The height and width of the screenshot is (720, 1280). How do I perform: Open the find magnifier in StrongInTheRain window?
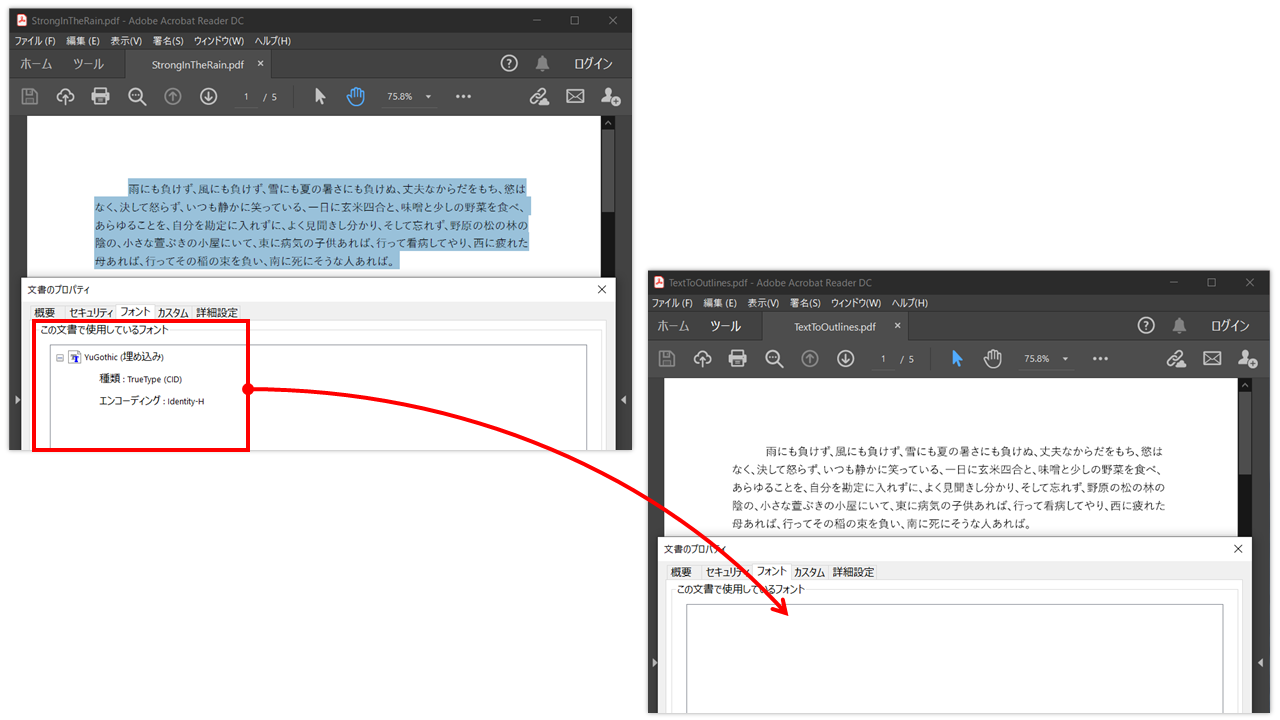click(x=137, y=96)
